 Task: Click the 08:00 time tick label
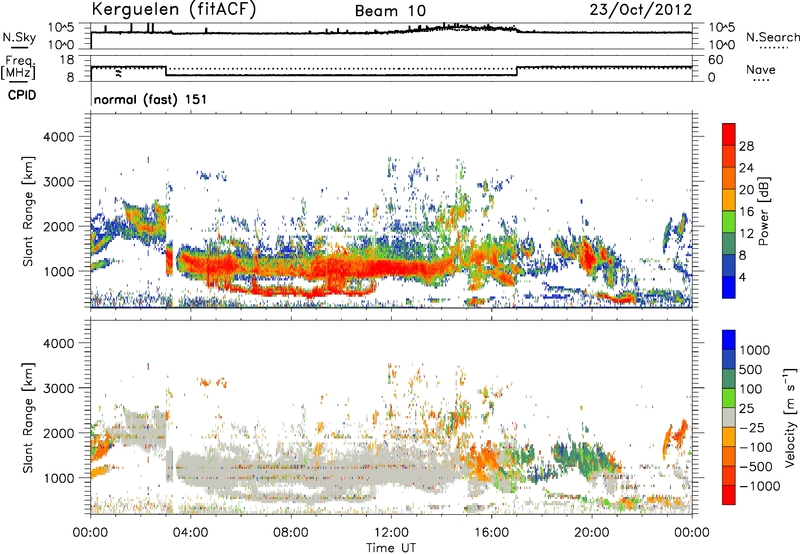pos(291,533)
